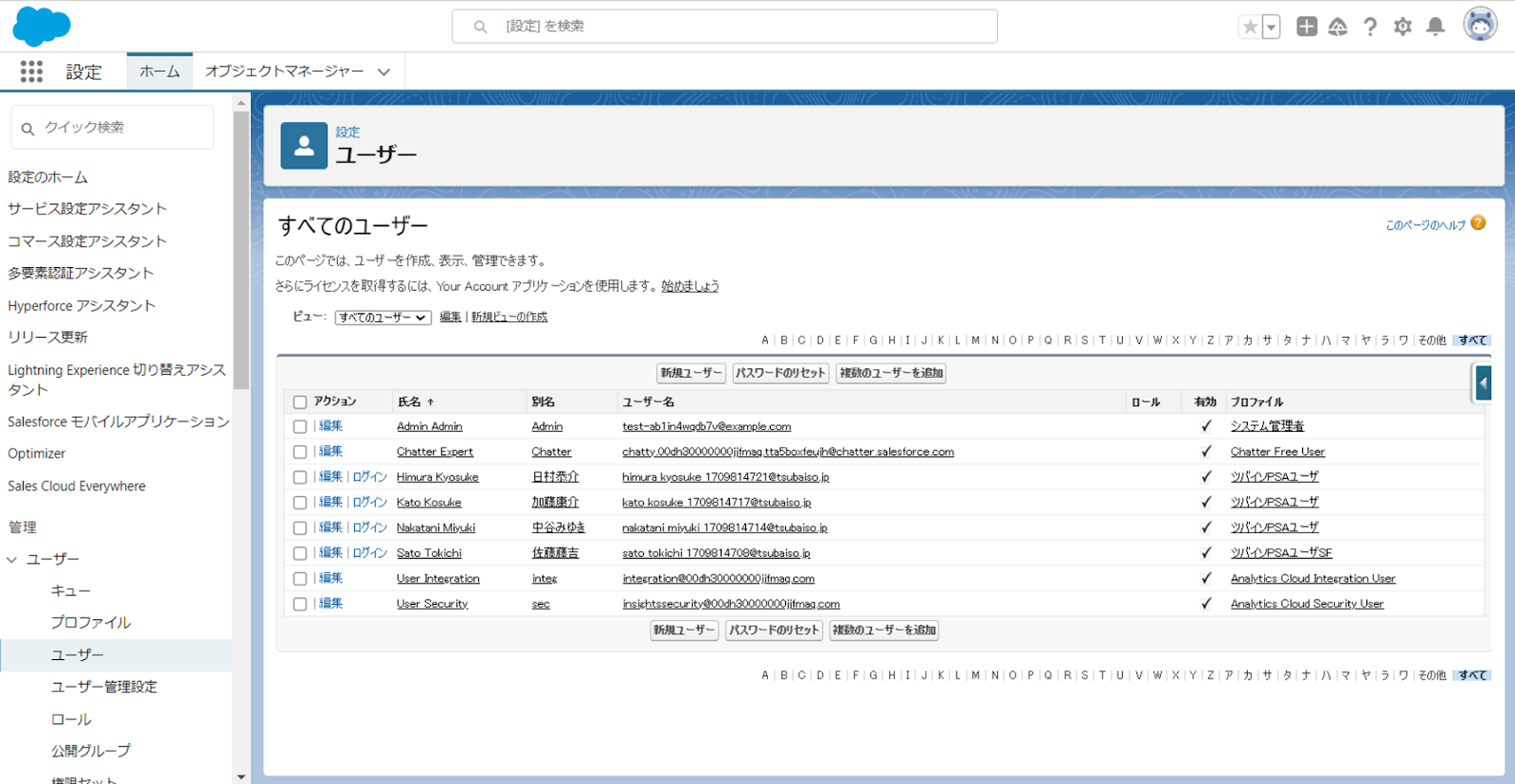Sort by the 氏名 column header
Screen dimensions: 1515x784
pyautogui.click(x=416, y=401)
